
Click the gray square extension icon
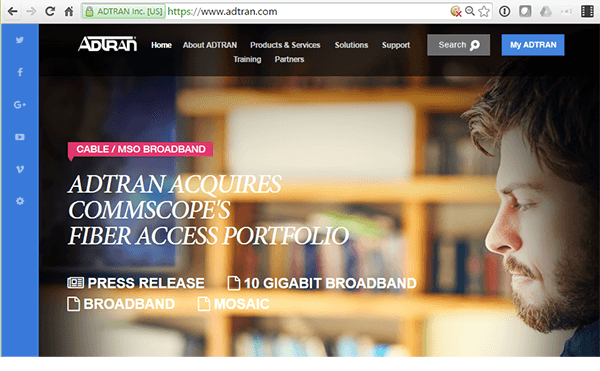(x=525, y=11)
